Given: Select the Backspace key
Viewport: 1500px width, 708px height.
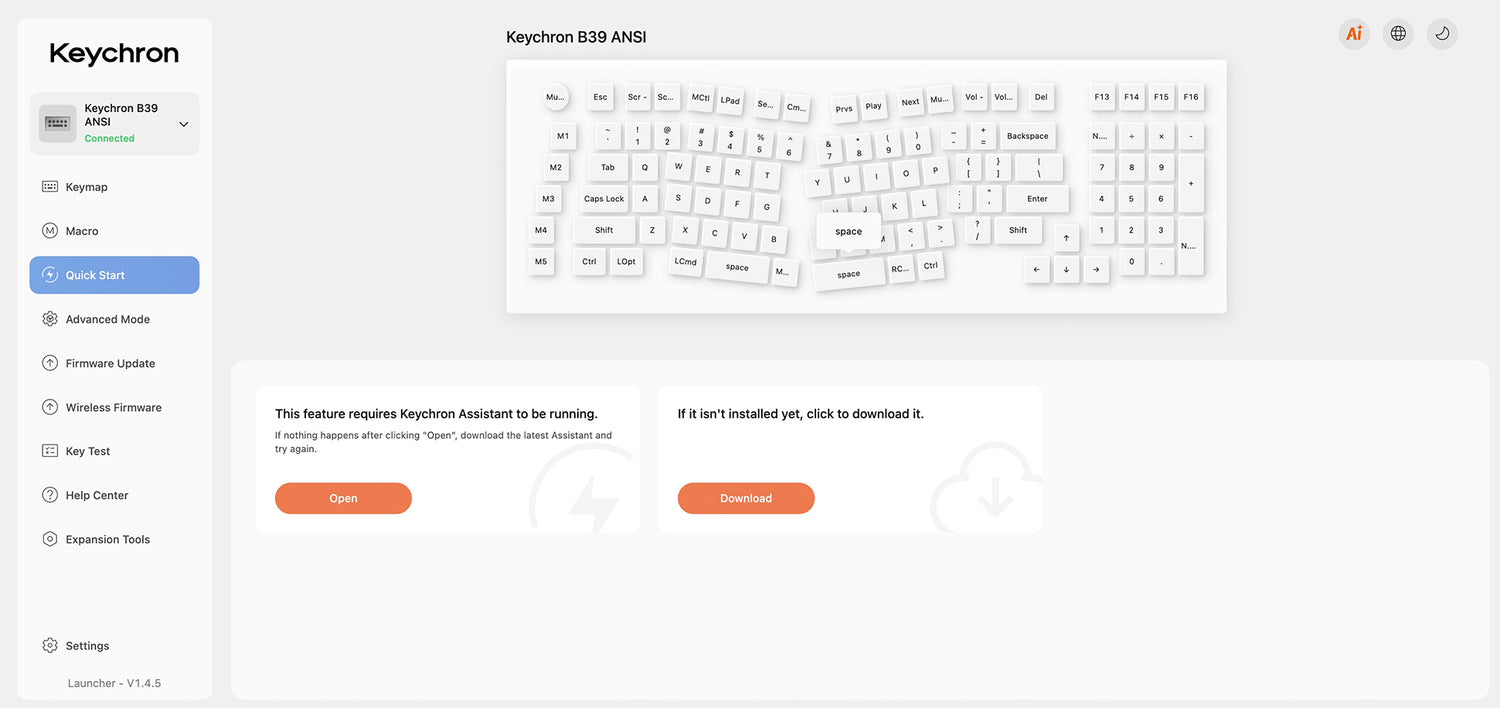Looking at the screenshot, I should point(1028,136).
